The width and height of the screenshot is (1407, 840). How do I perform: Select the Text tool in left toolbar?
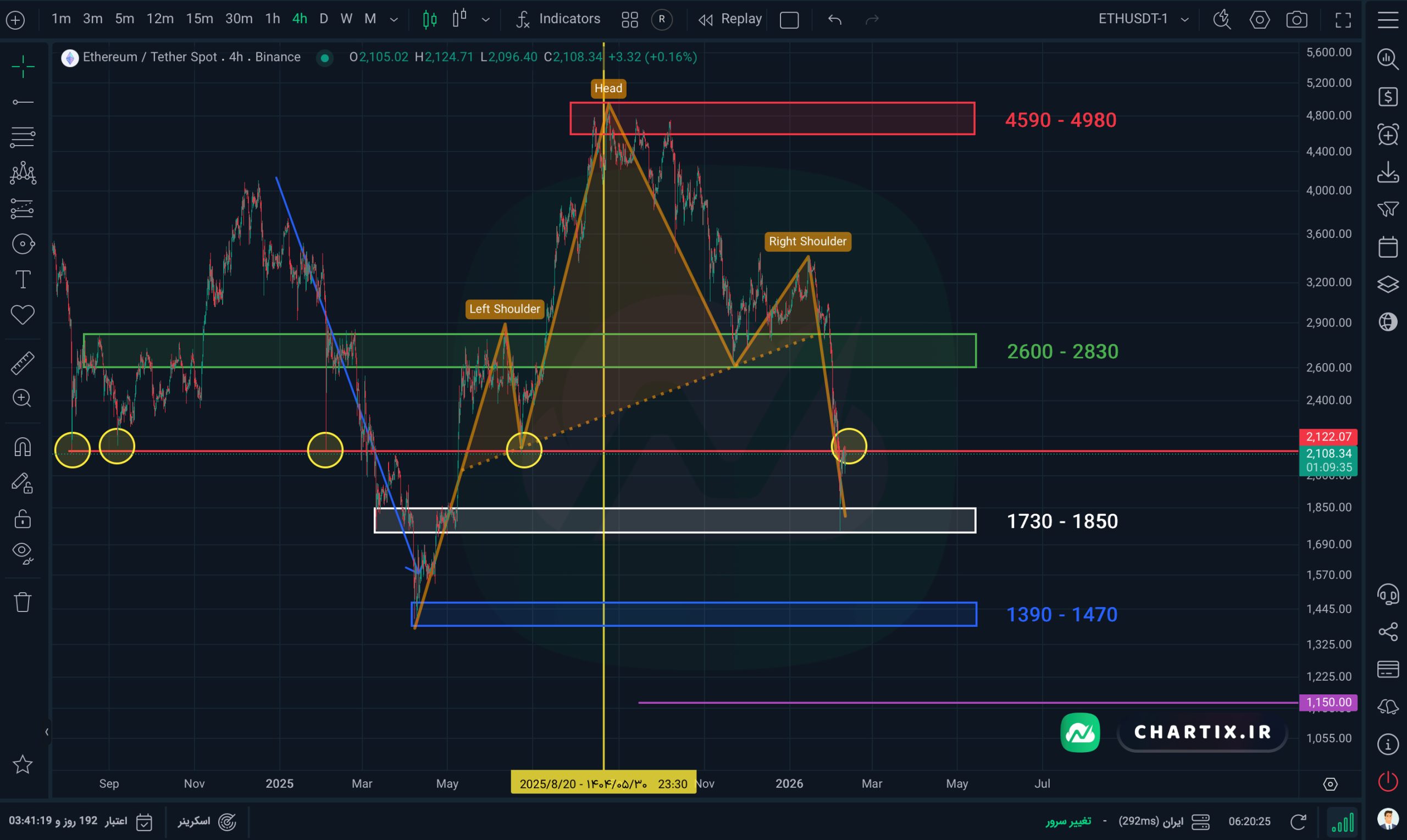(x=23, y=280)
